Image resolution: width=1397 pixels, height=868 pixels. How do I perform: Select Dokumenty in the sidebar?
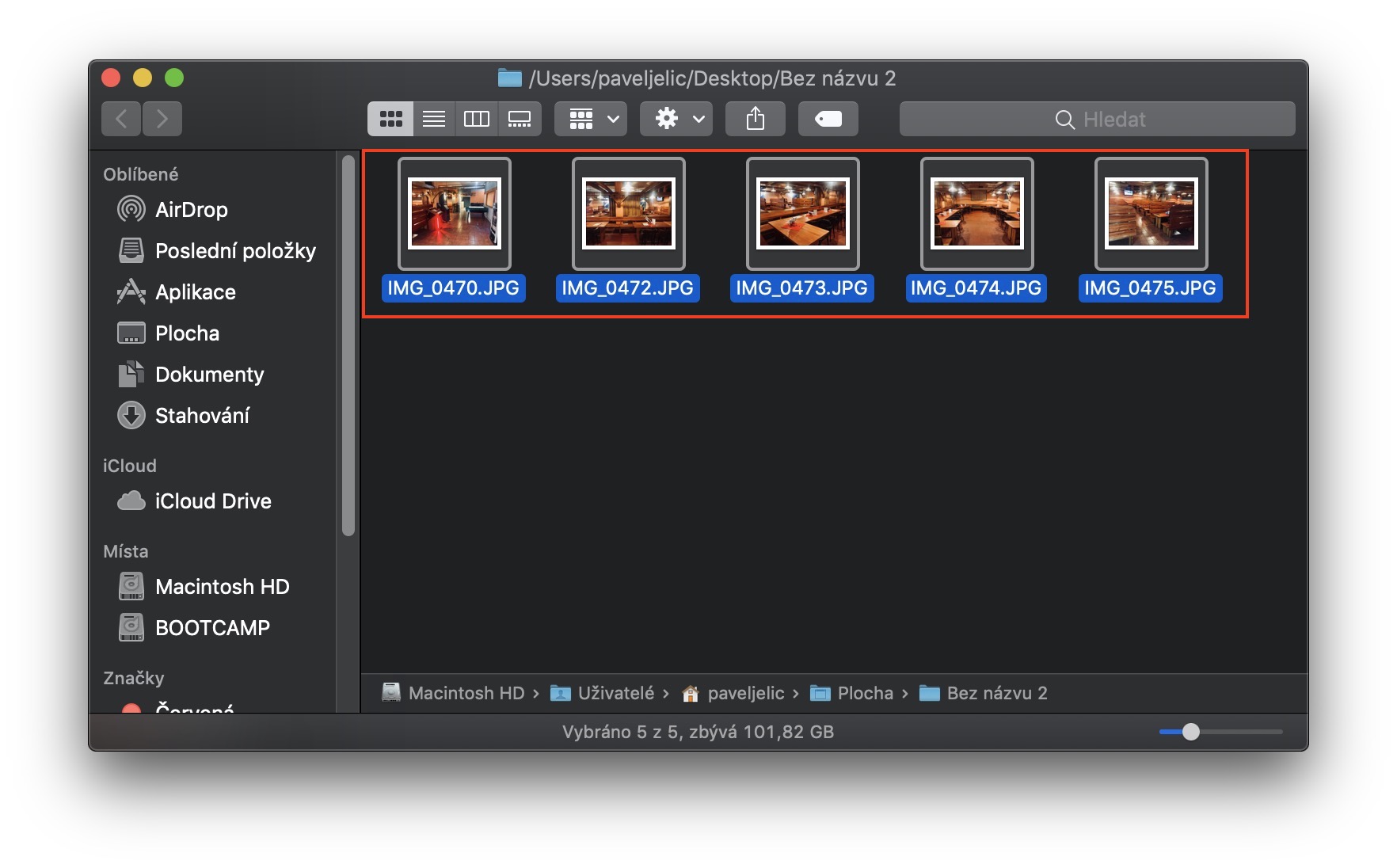click(209, 375)
